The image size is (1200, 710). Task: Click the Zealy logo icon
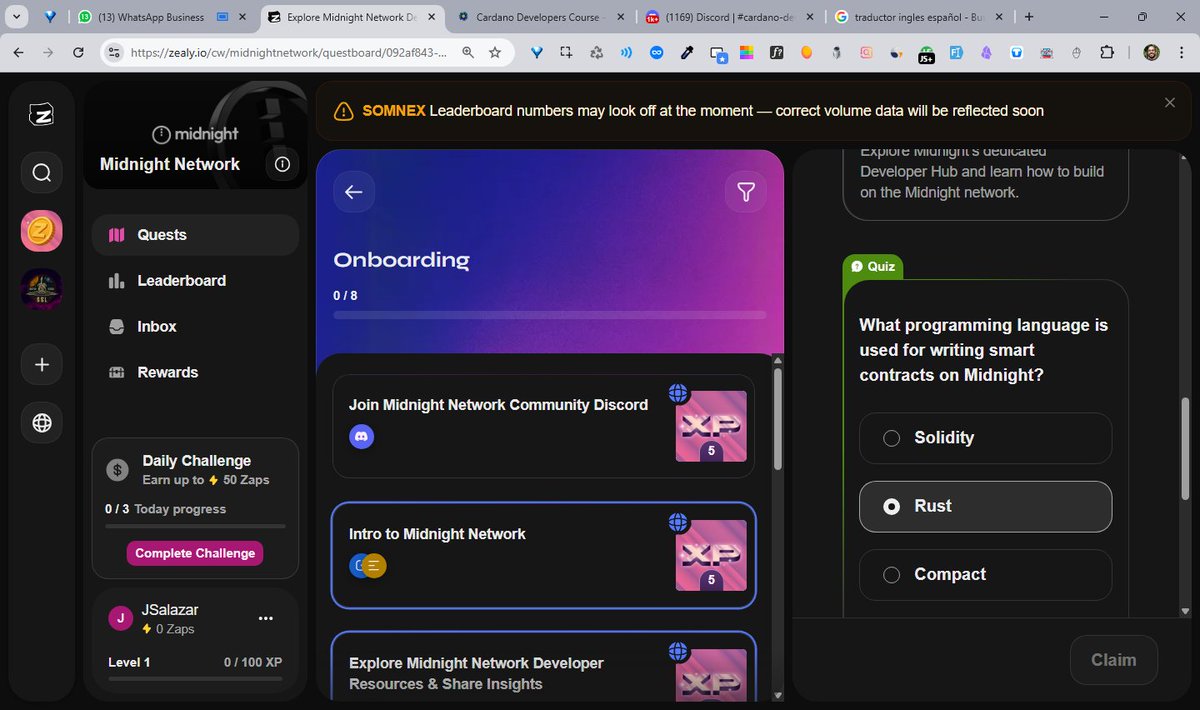[41, 115]
